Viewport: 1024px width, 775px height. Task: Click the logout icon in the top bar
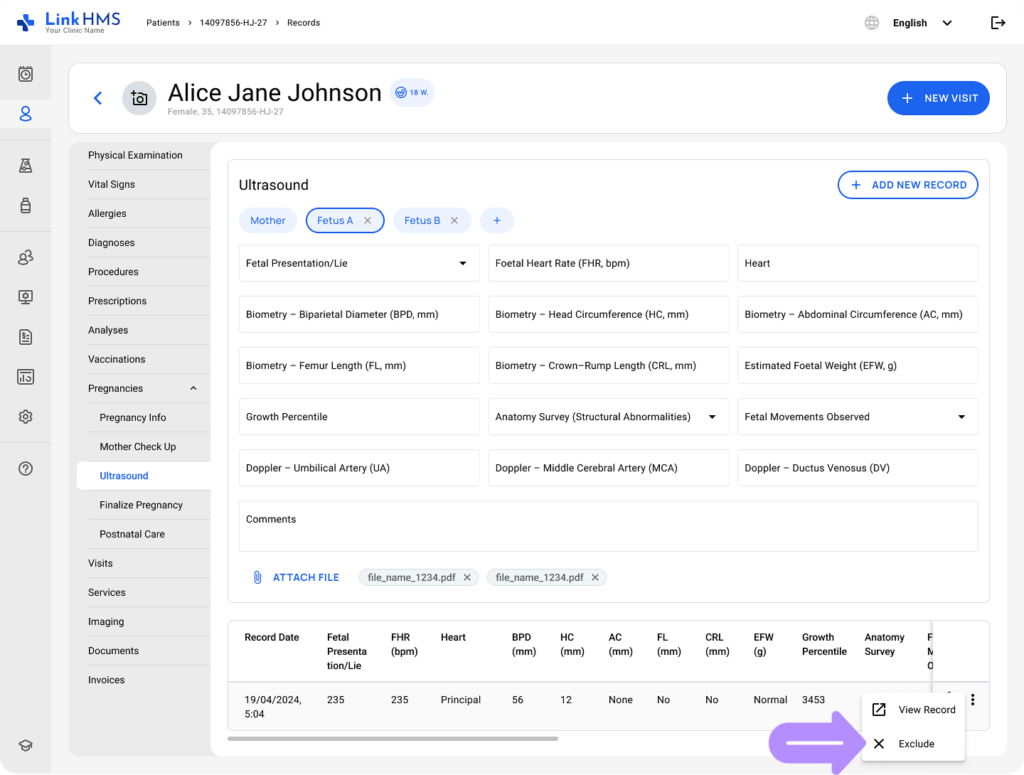tap(997, 23)
